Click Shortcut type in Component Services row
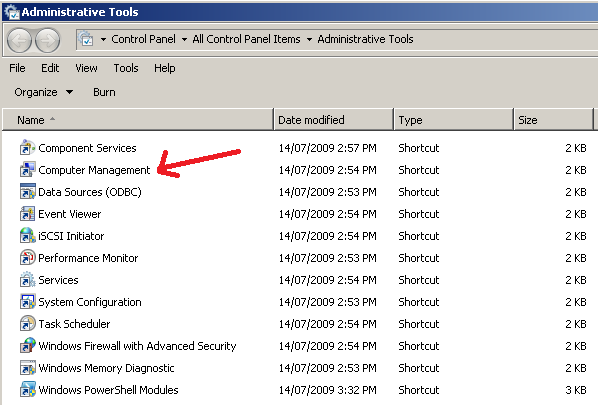 [x=419, y=148]
